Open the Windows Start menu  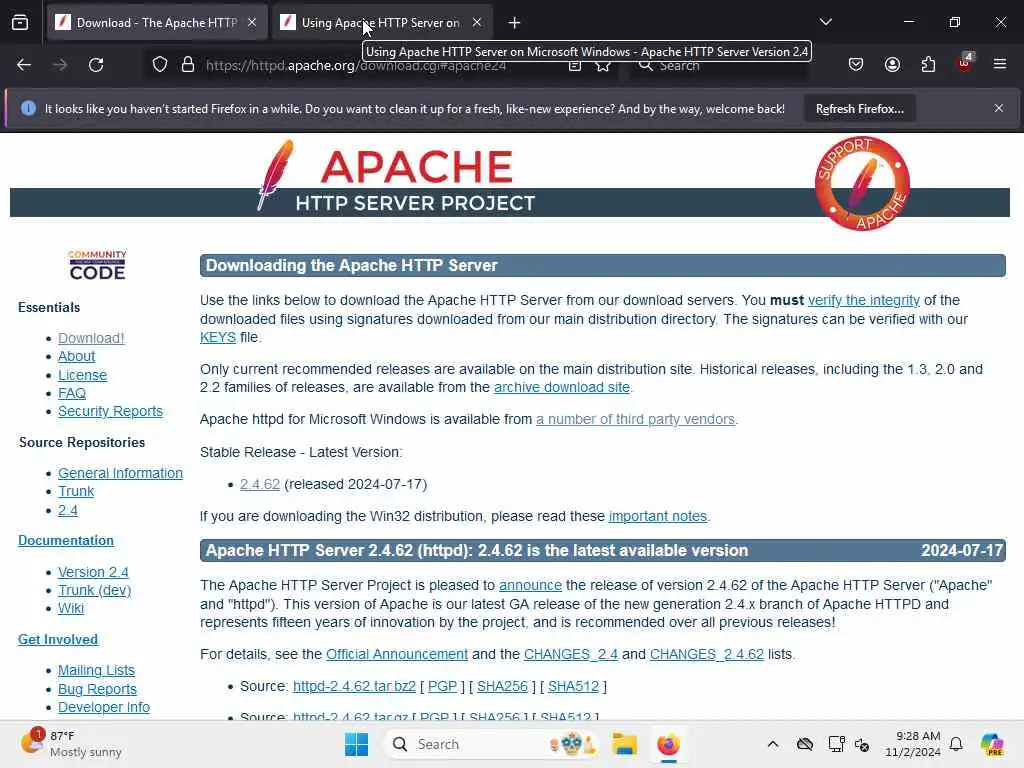click(x=357, y=744)
